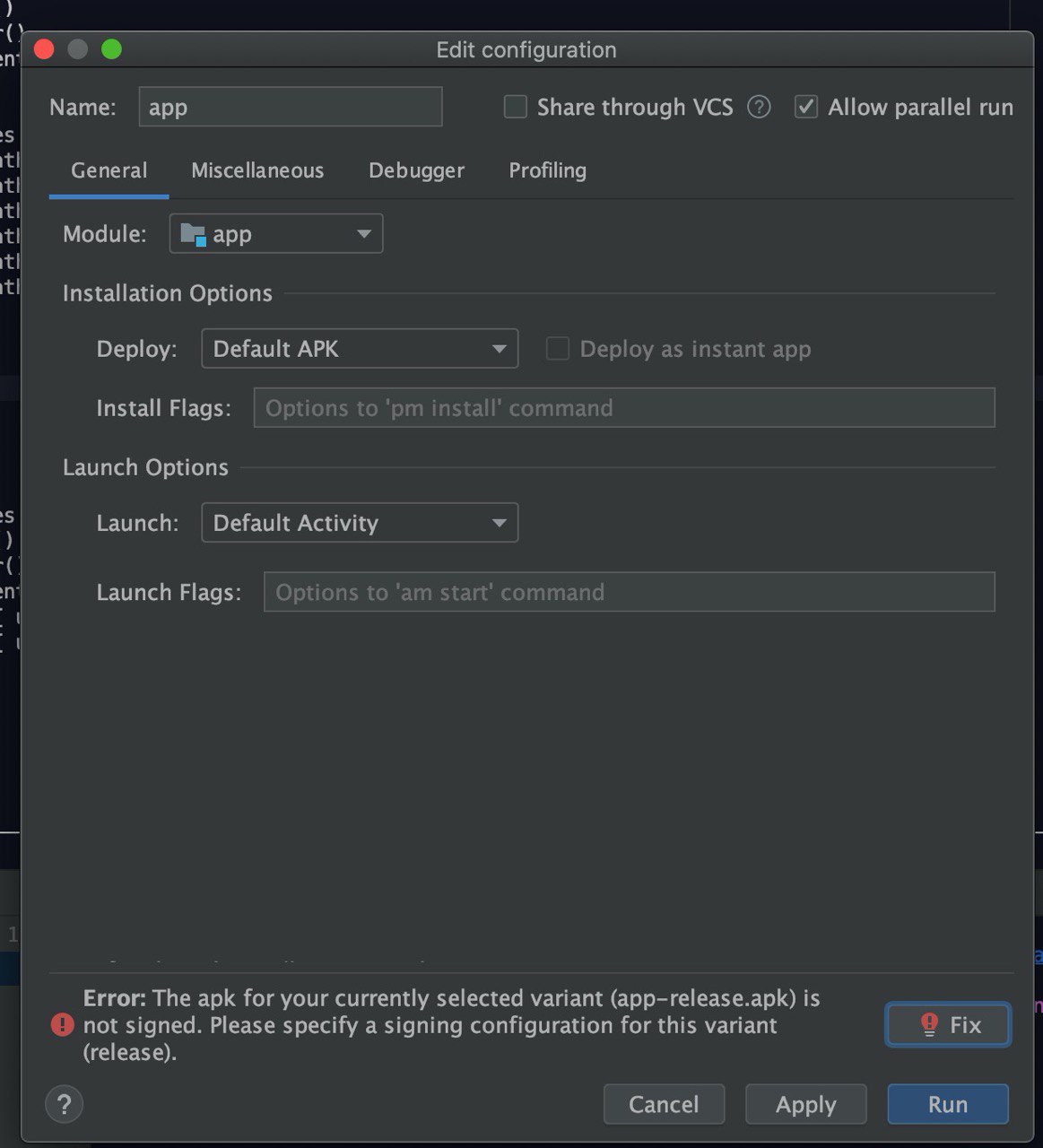
Task: Uncheck Allow parallel run
Action: (x=806, y=108)
